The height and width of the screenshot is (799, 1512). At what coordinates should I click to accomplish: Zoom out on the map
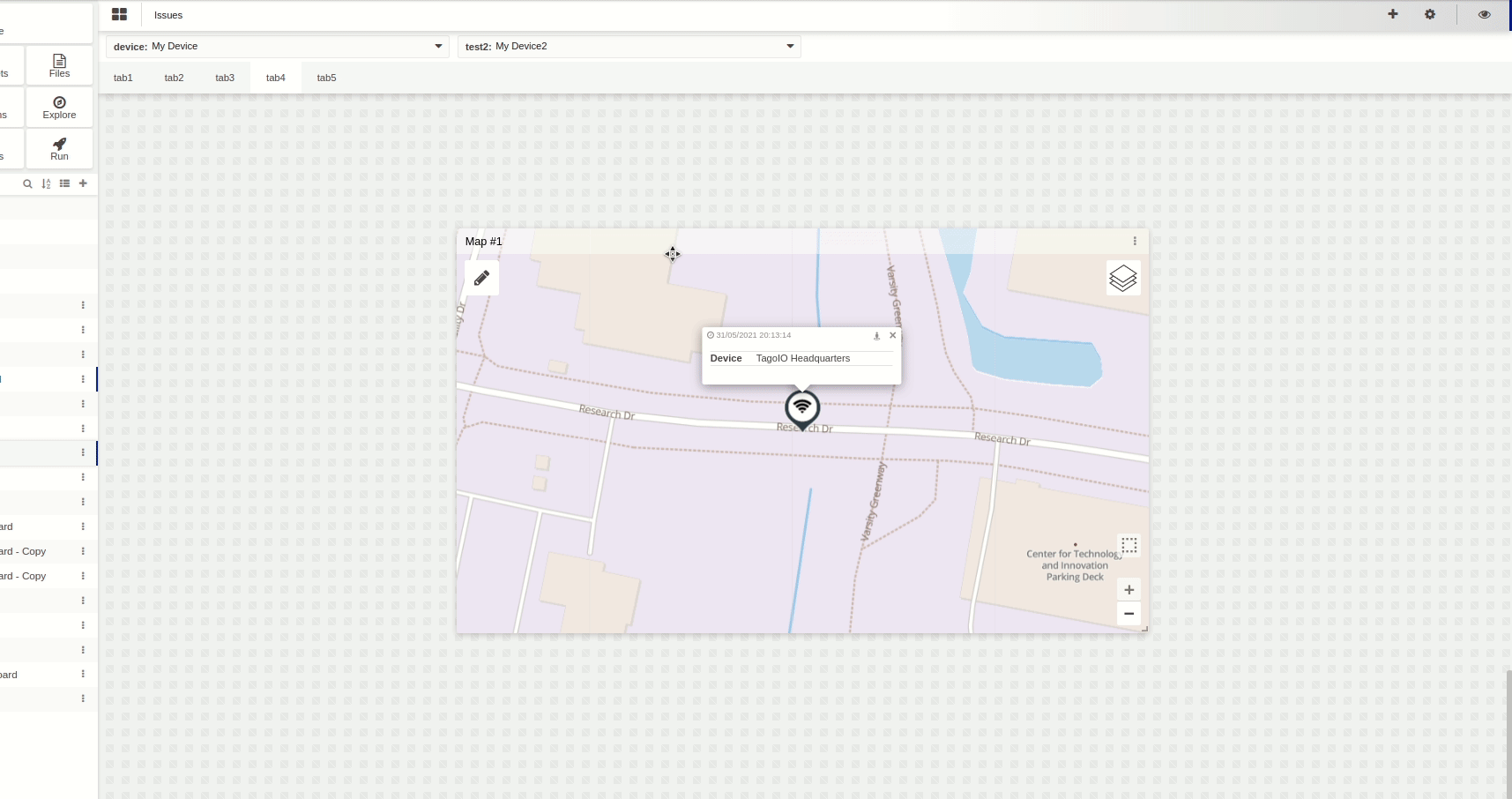point(1129,613)
